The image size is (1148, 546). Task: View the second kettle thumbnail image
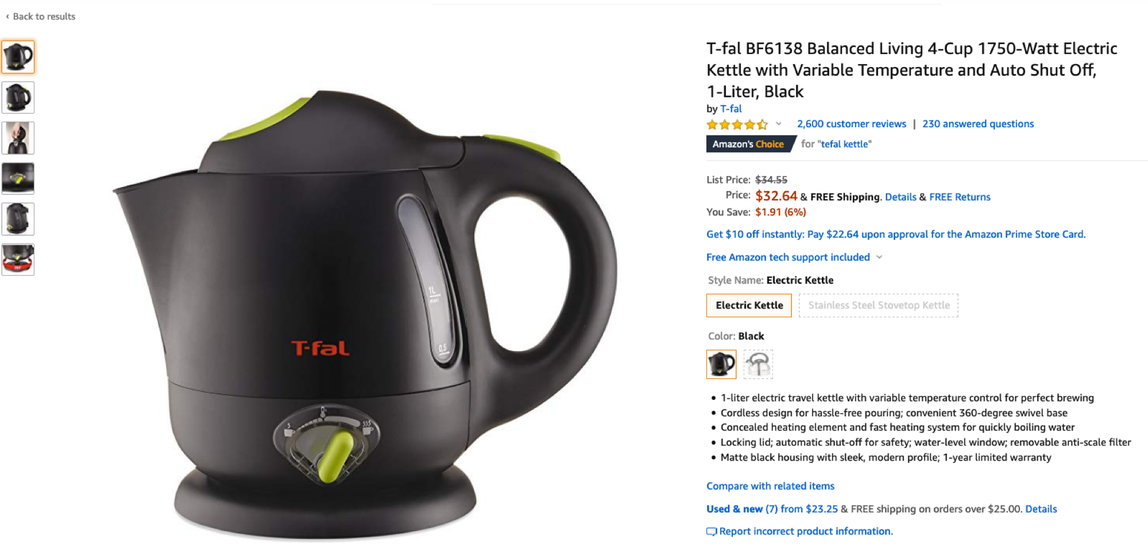coord(18,97)
